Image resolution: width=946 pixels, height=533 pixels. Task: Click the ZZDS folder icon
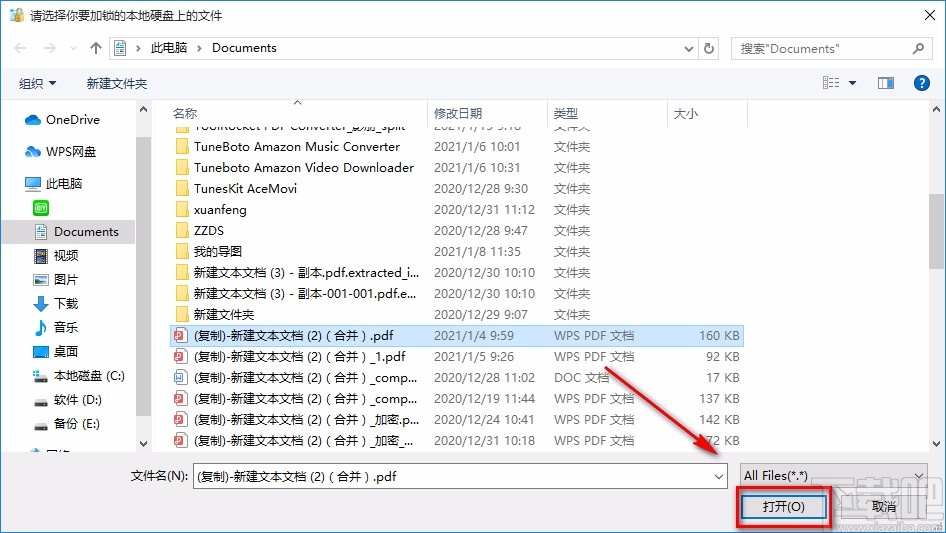point(182,231)
